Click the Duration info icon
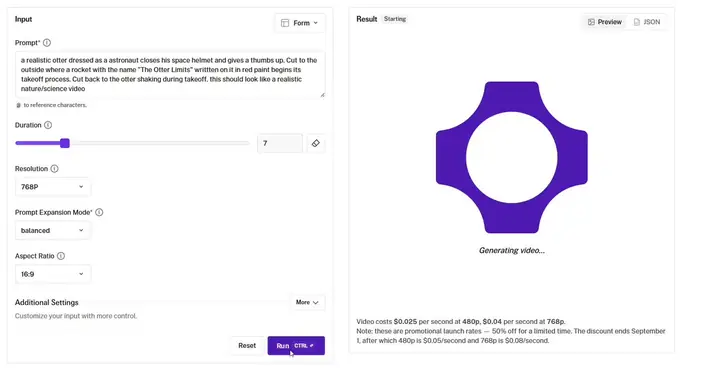Viewport: 720px width, 368px height. pyautogui.click(x=48, y=125)
